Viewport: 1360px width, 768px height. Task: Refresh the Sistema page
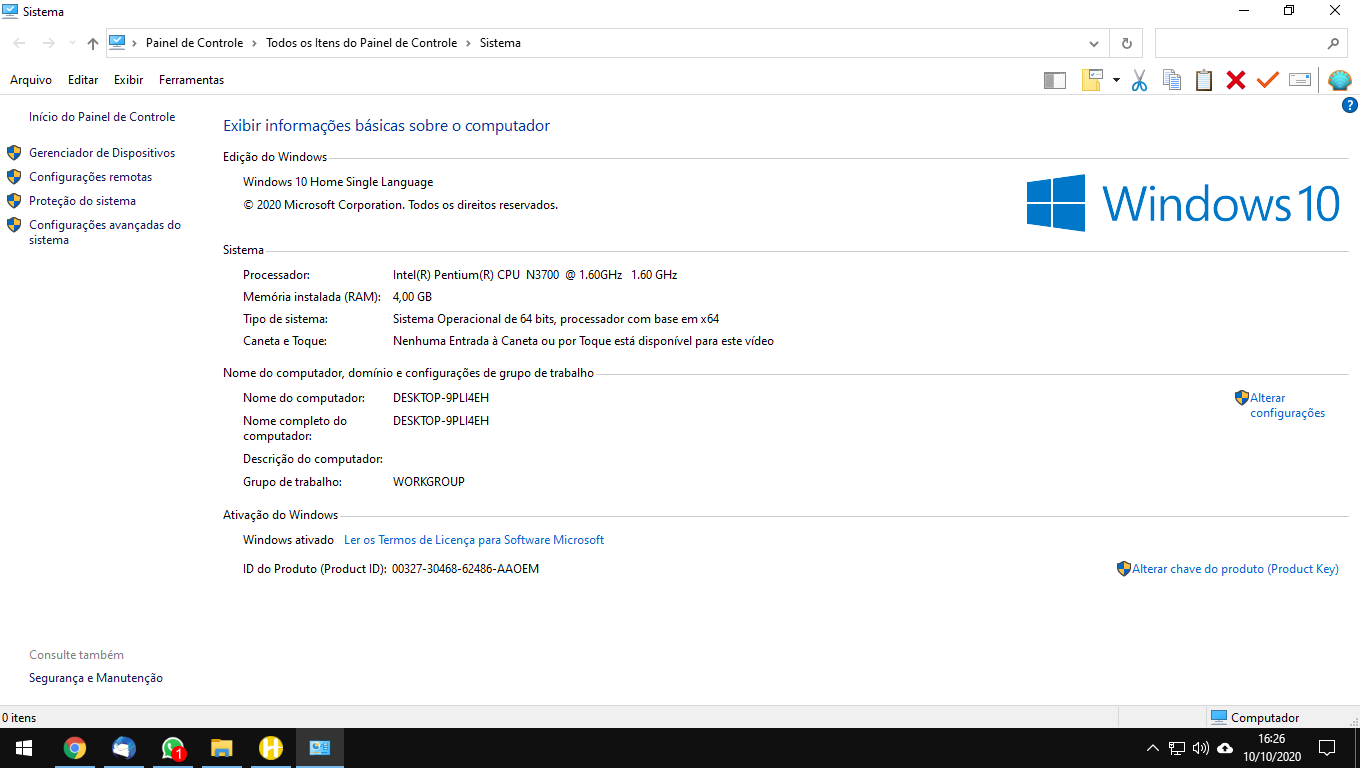pyautogui.click(x=1126, y=43)
